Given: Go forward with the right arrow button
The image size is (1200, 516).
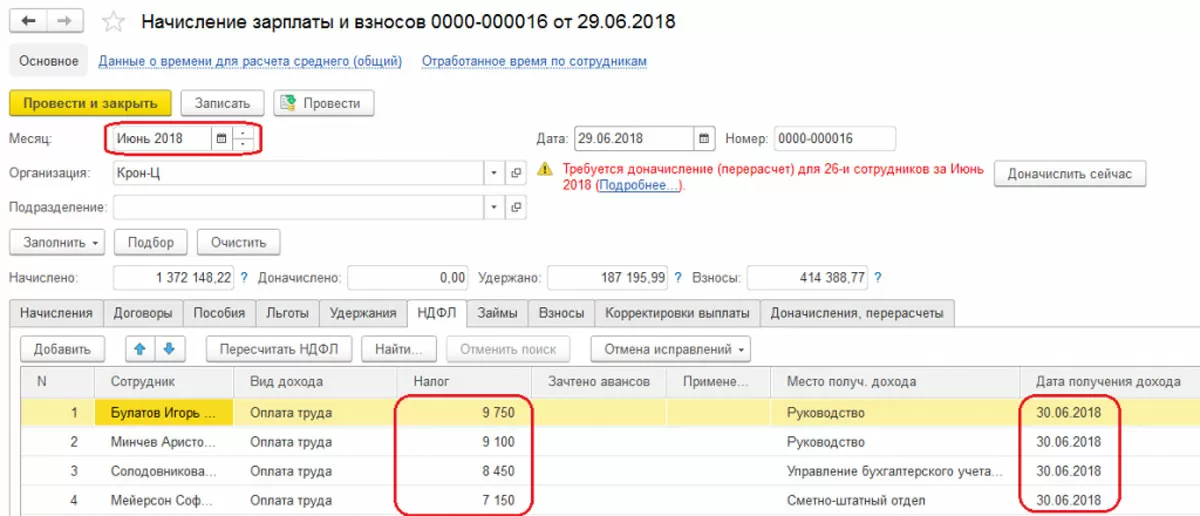Looking at the screenshot, I should (66, 21).
